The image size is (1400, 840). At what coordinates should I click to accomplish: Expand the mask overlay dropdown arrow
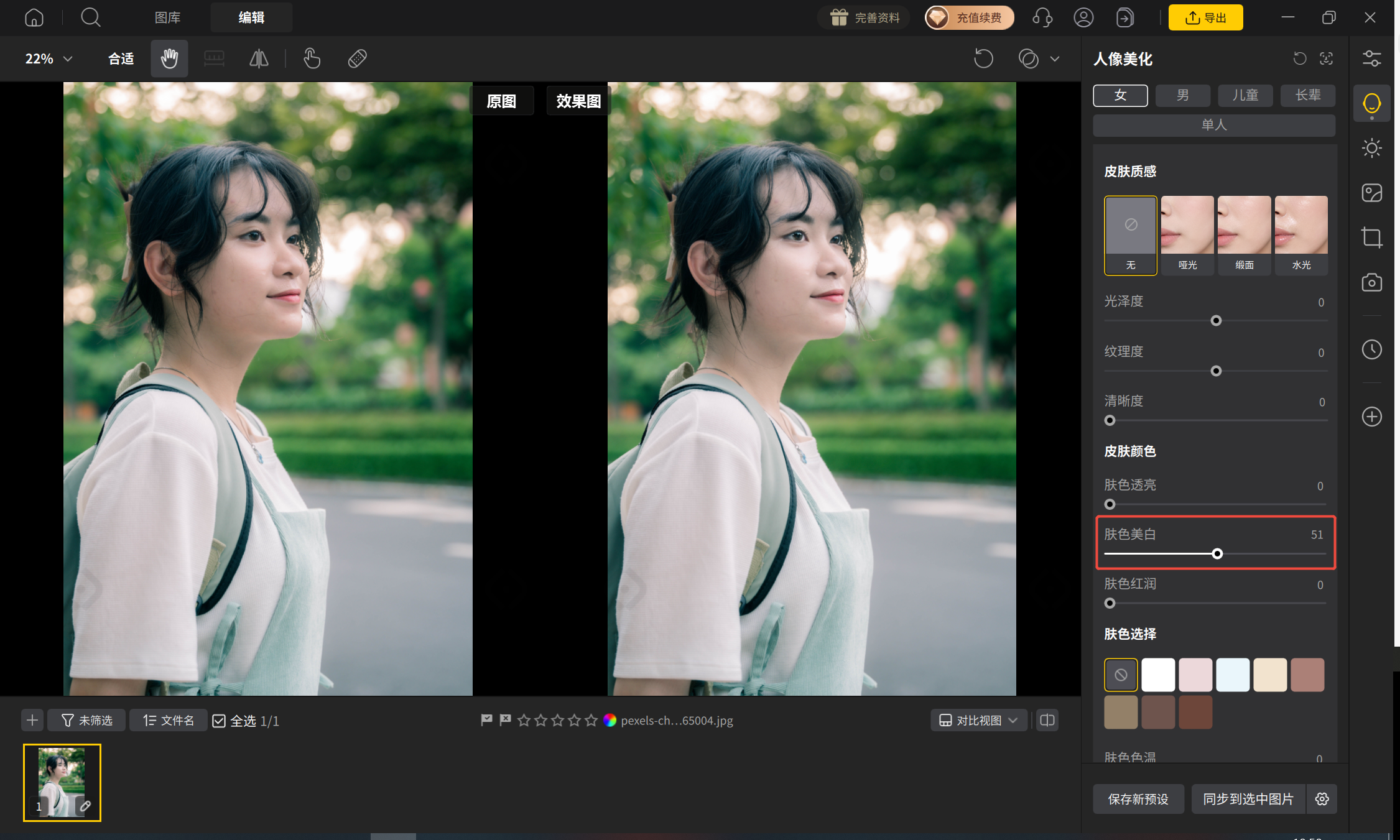(1055, 59)
